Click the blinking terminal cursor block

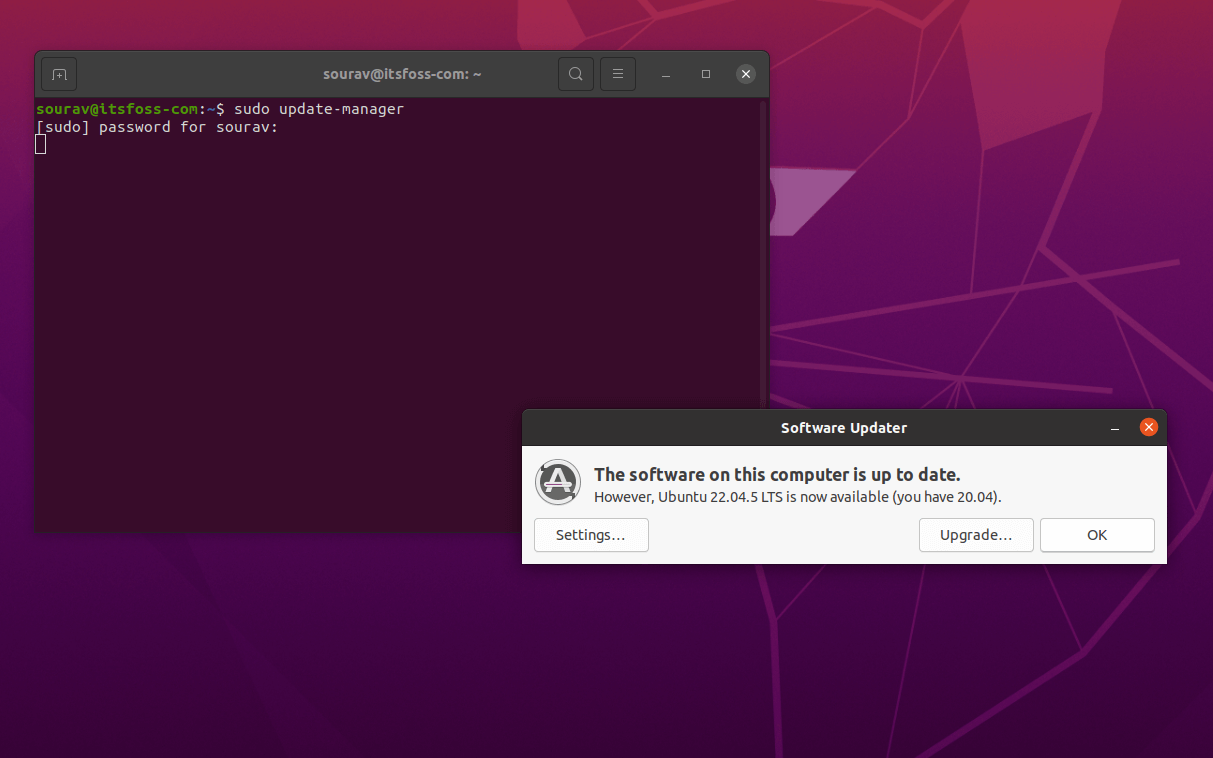(x=40, y=143)
